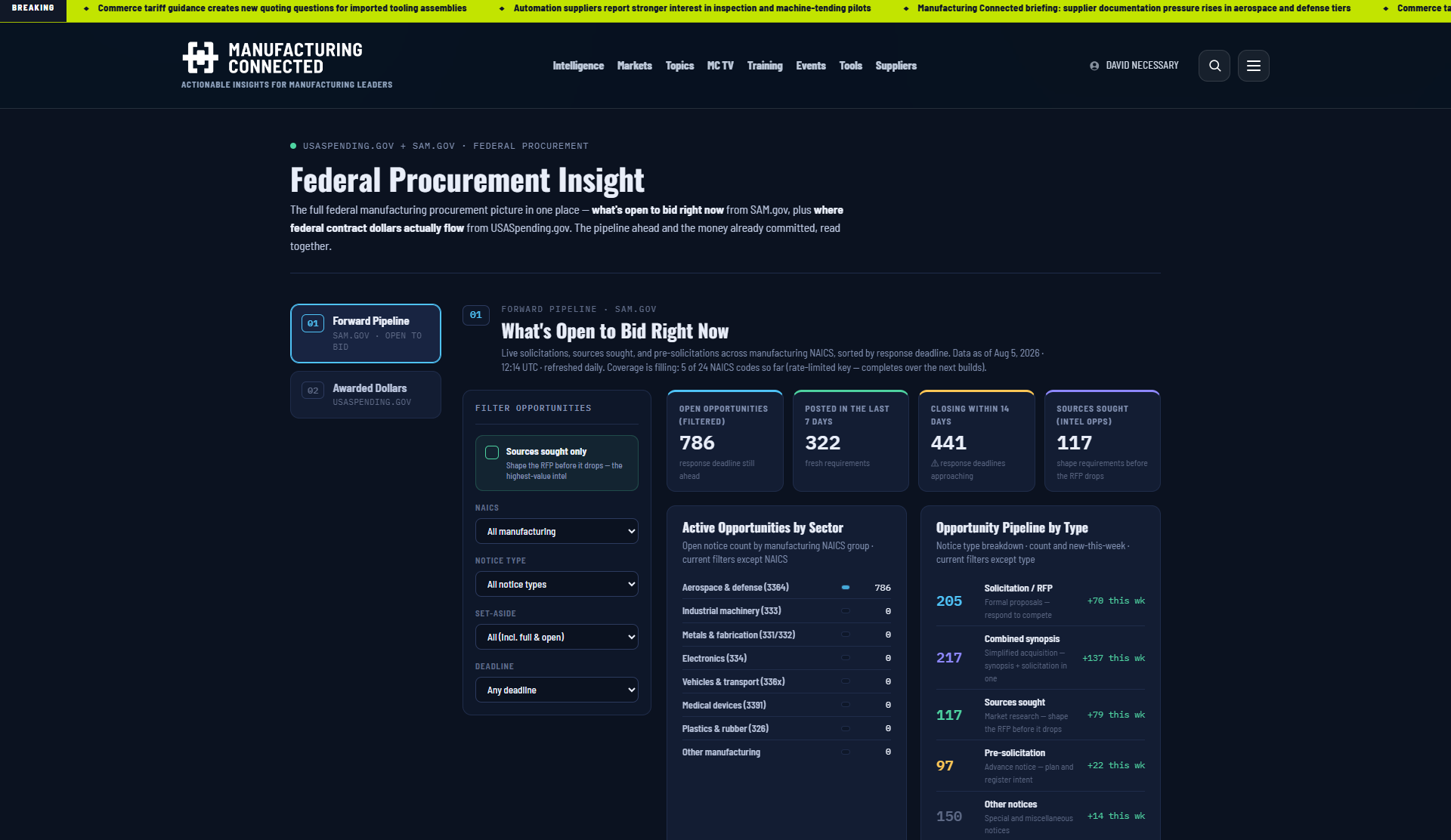
Task: Click the Federal Procurement Insight heading
Action: 467,181
